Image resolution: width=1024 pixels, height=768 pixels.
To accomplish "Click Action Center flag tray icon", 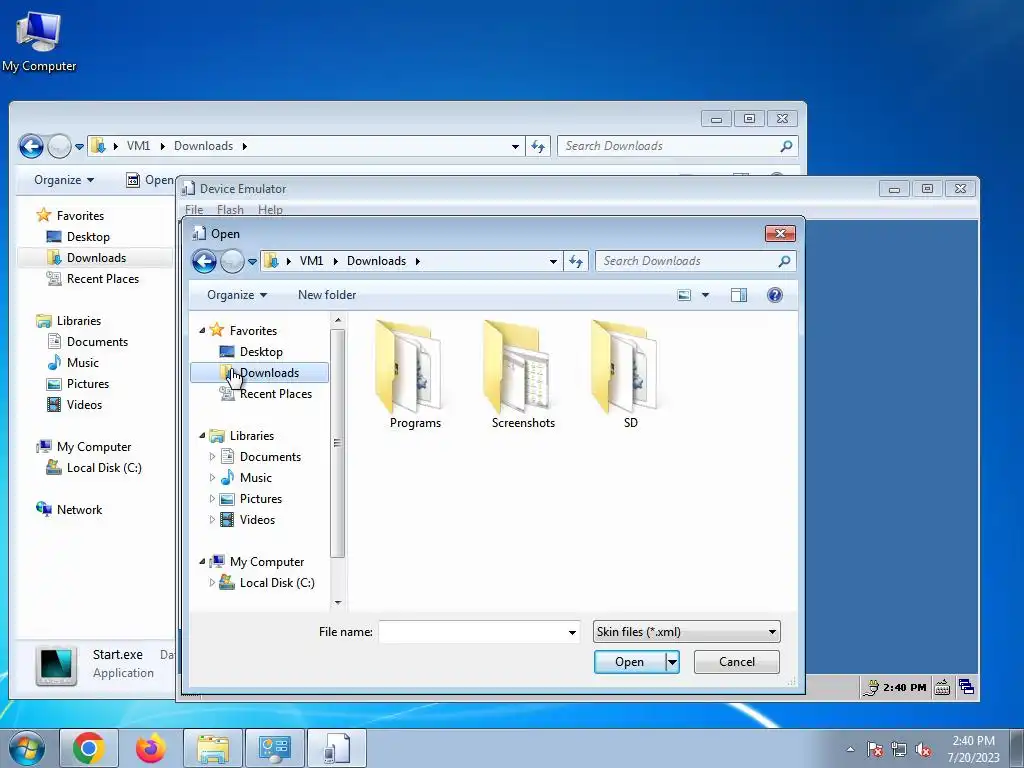I will point(875,749).
